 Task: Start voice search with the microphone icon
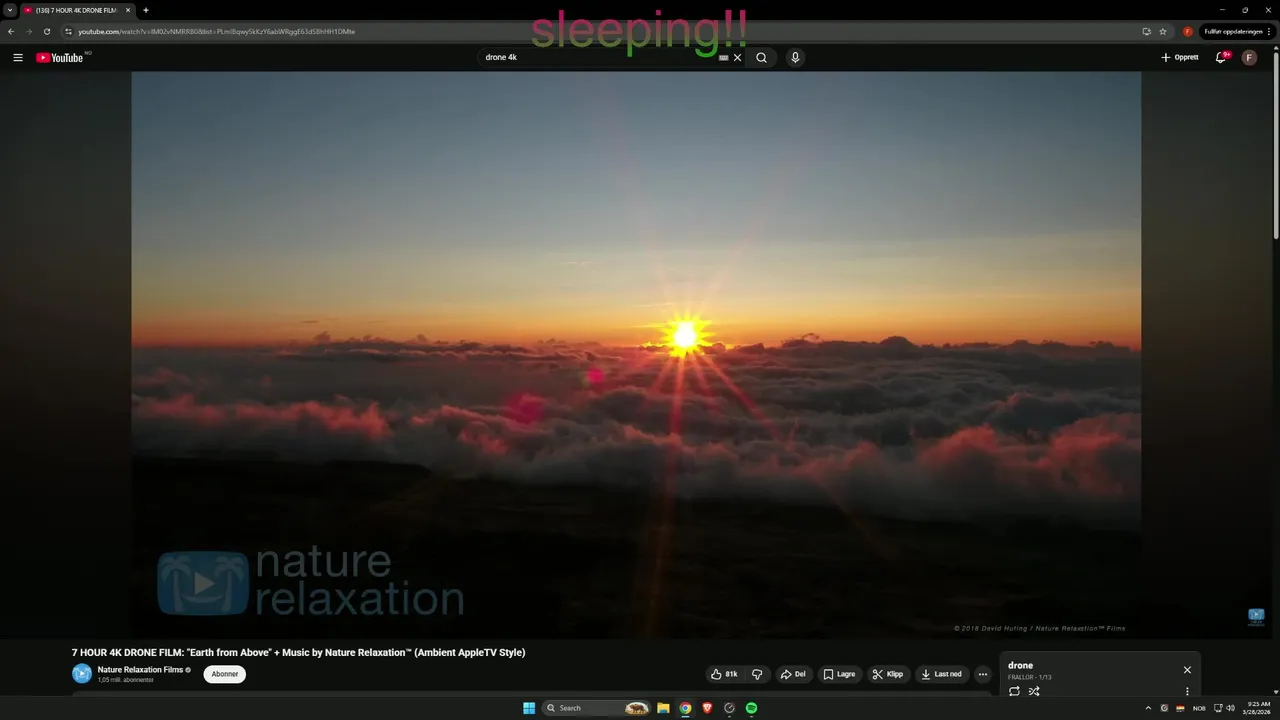pyautogui.click(x=795, y=57)
